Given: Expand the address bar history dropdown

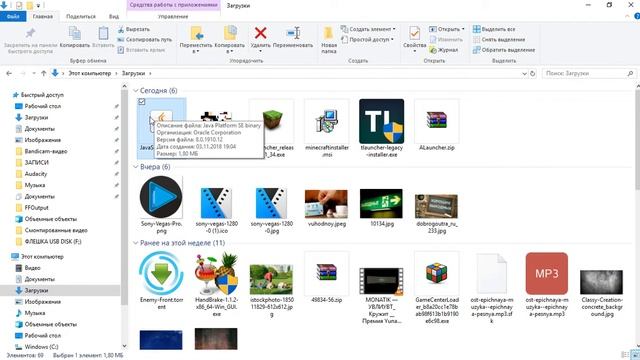Looking at the screenshot, I should (x=524, y=73).
